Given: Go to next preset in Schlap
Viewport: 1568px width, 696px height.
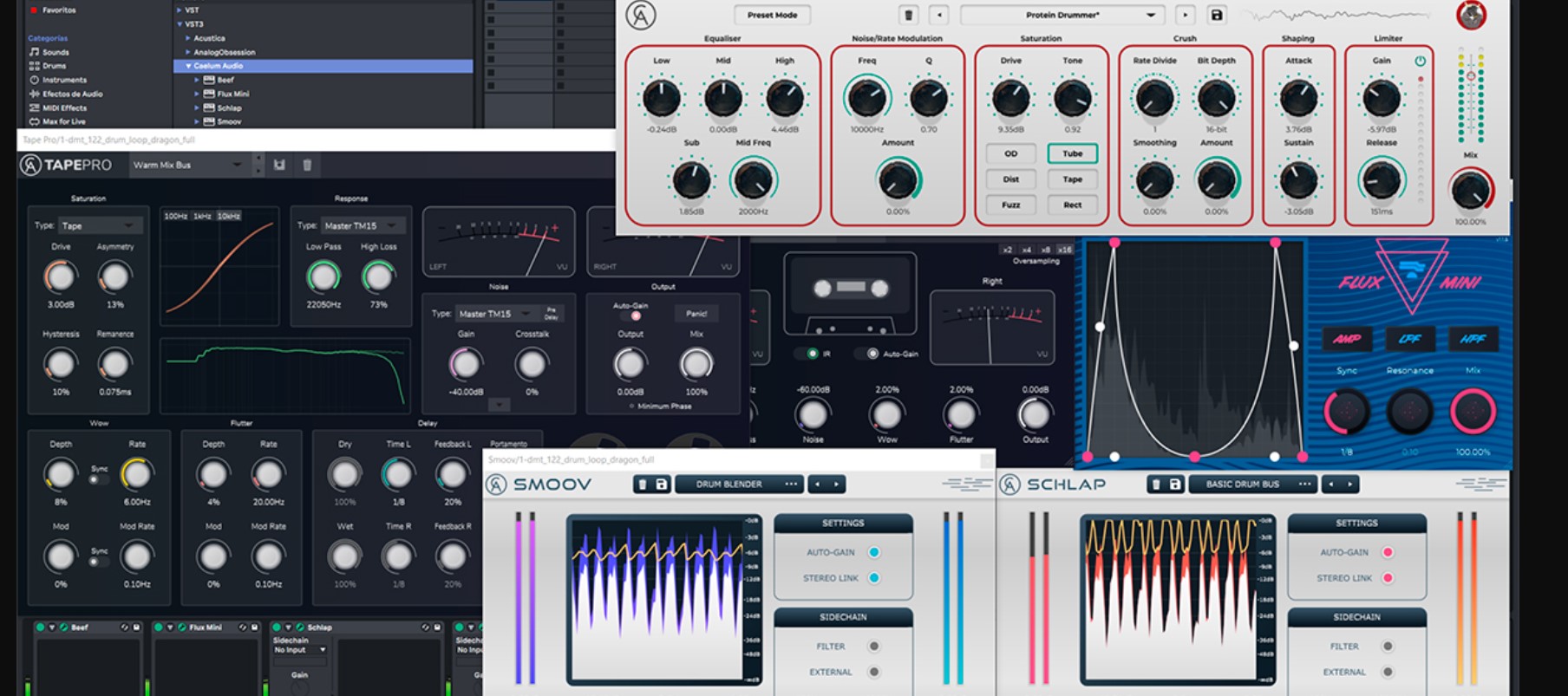Looking at the screenshot, I should click(1349, 485).
